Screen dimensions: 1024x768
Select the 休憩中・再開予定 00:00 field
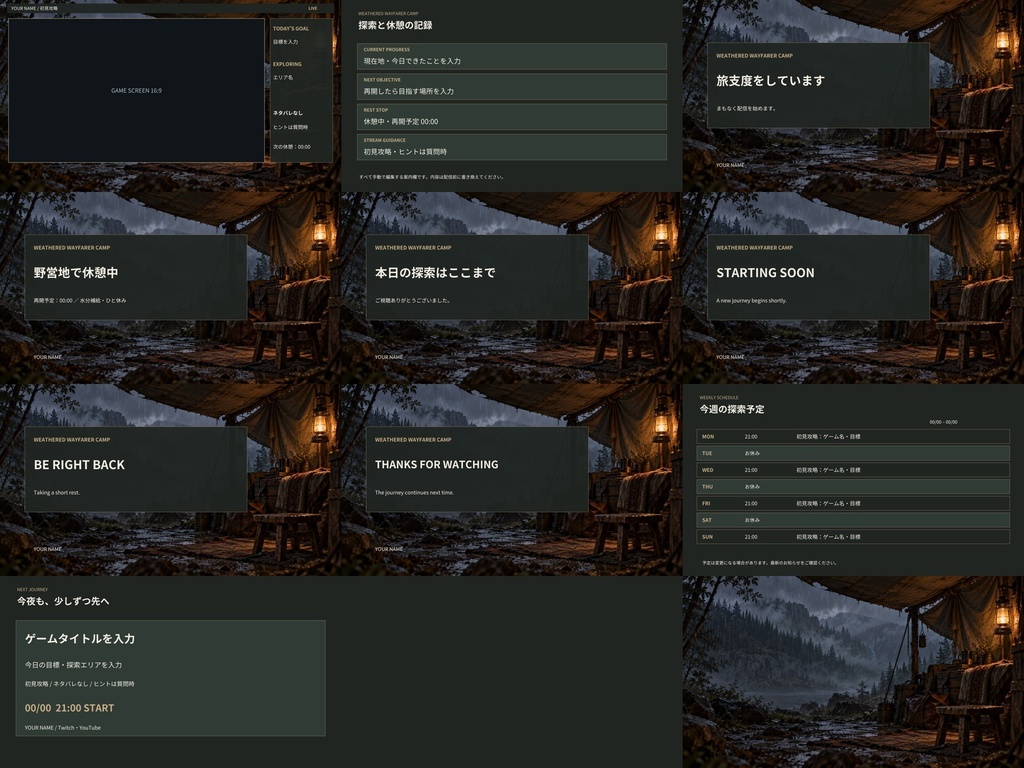click(511, 117)
